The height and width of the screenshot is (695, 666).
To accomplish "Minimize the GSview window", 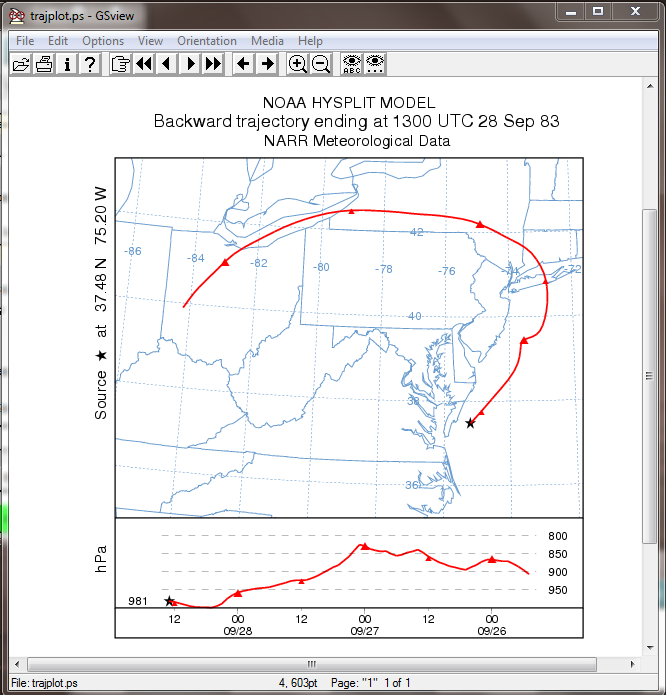I will click(x=571, y=12).
